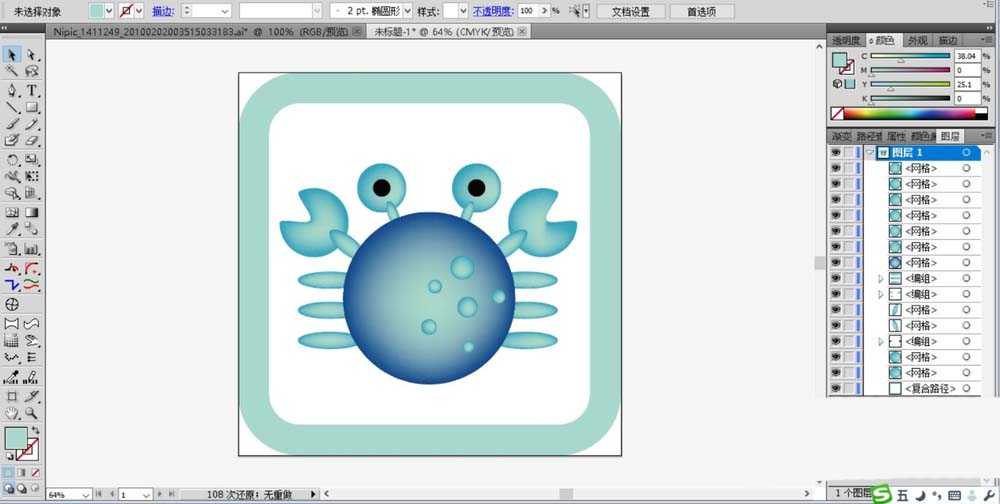This screenshot has height=504, width=1000.
Task: Set paint mode to Gradient in toolbox
Action: [x=22, y=473]
